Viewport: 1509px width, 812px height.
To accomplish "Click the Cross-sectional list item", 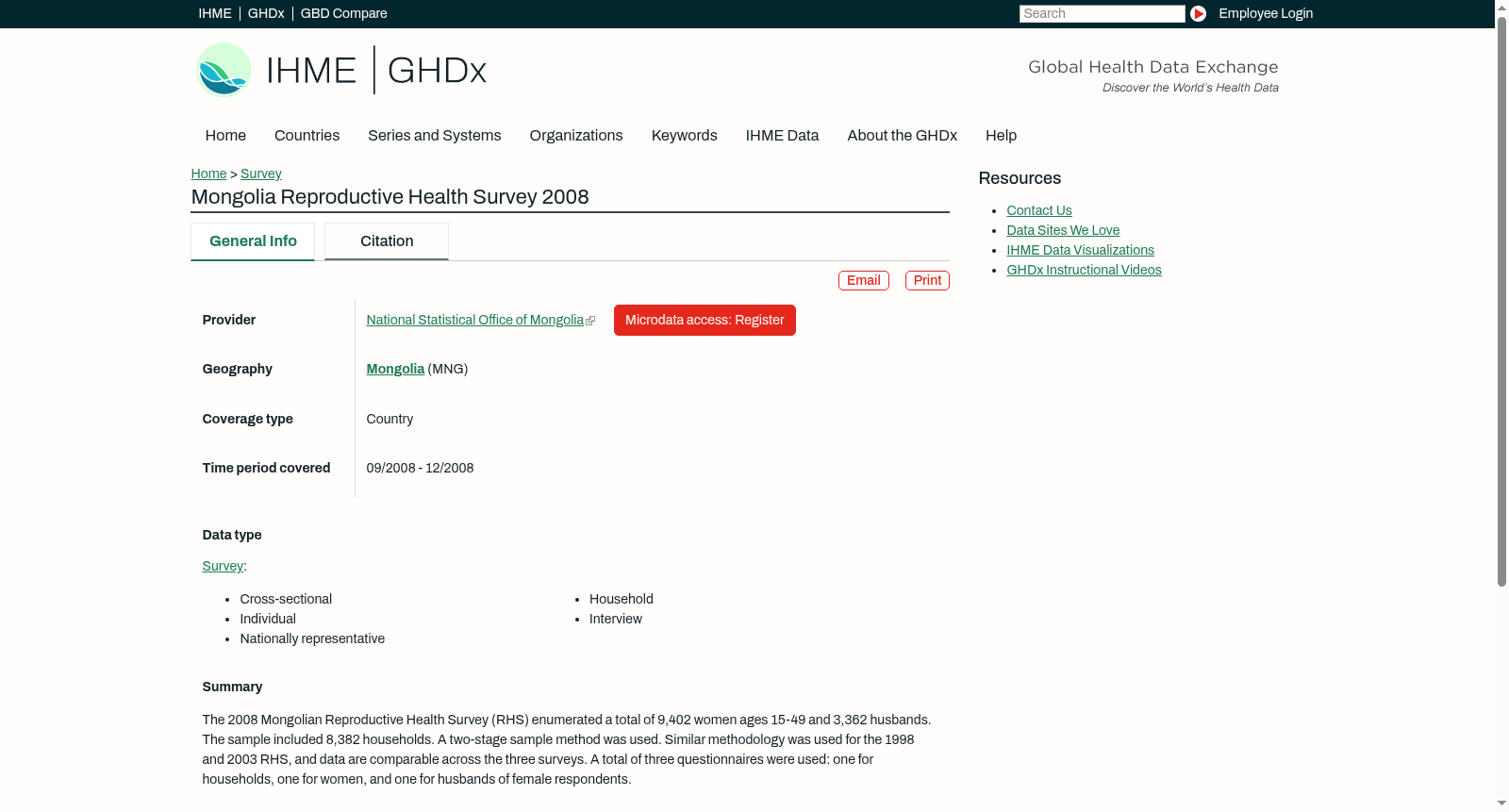I will point(286,600).
